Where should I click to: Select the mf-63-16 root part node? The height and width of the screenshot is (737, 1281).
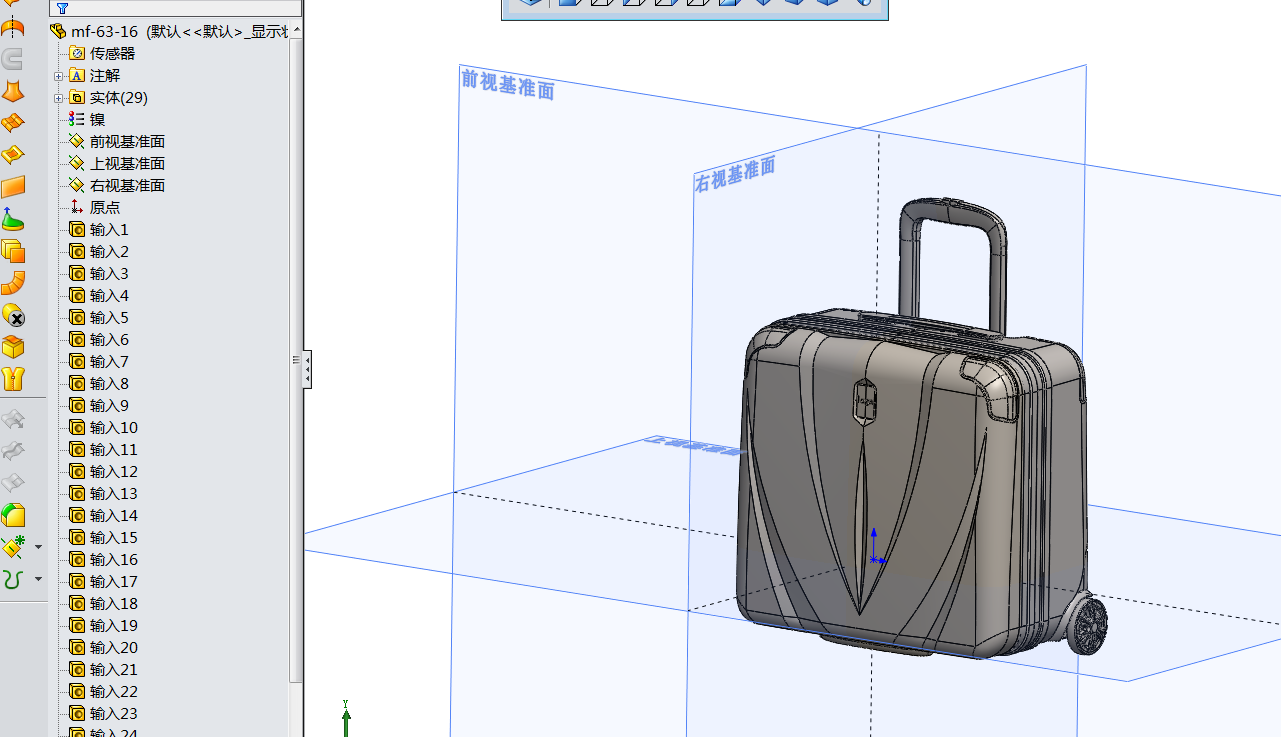click(x=168, y=32)
